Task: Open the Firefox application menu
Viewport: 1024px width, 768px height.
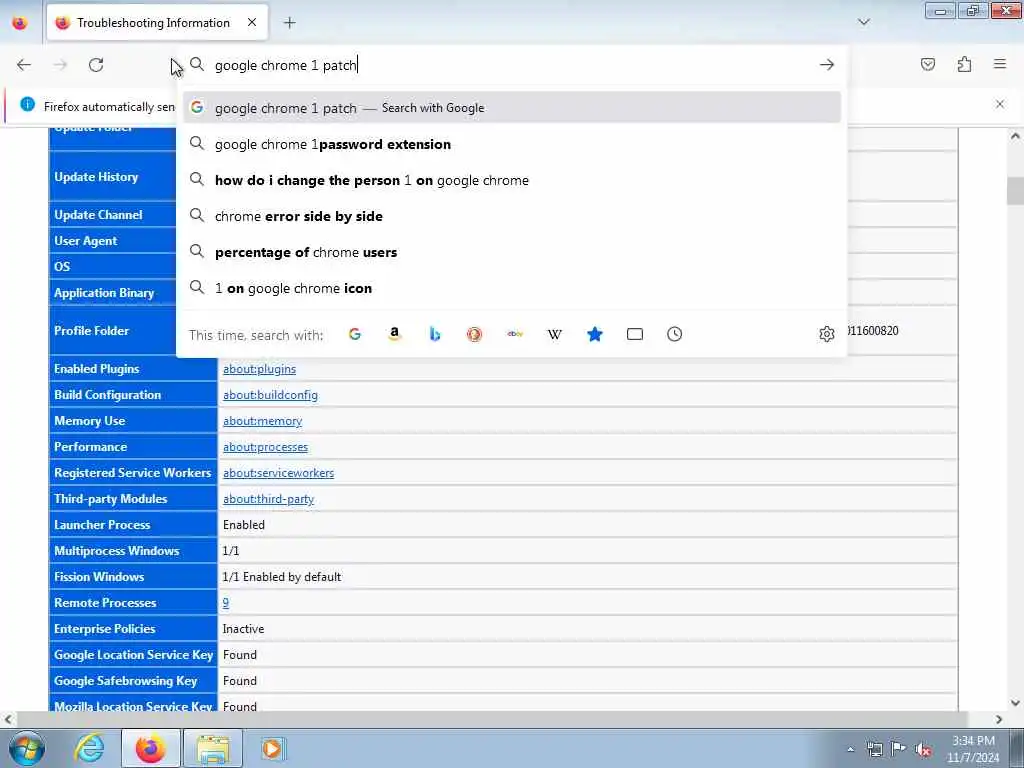Action: coord(1000,64)
